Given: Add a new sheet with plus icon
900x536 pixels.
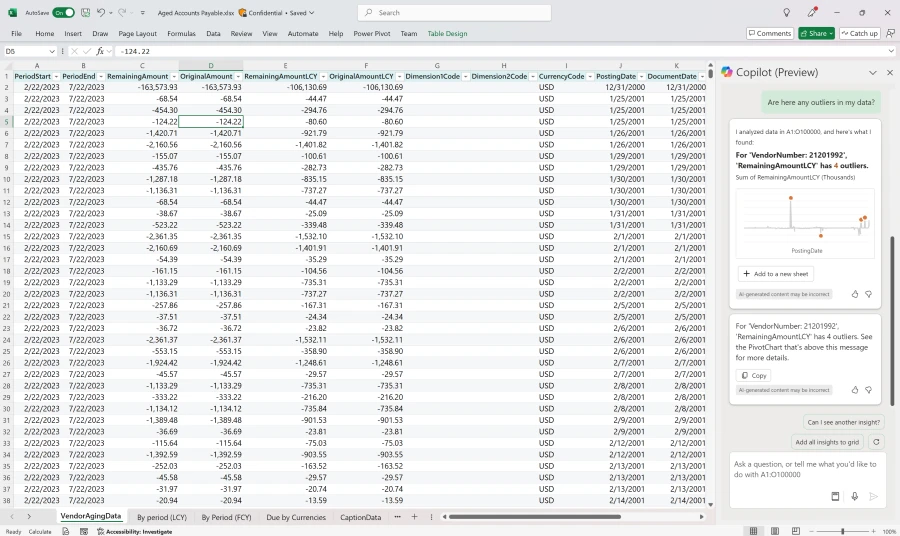Looking at the screenshot, I should (x=414, y=517).
